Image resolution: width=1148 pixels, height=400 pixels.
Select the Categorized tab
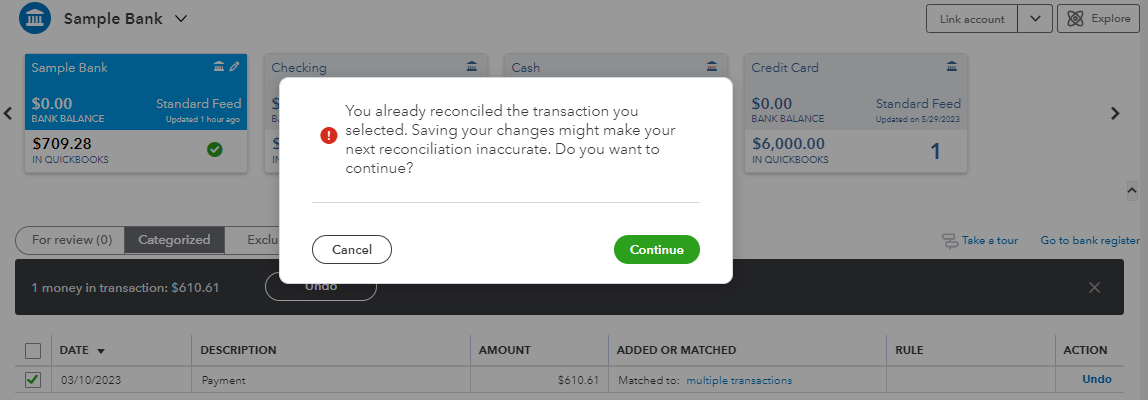coord(174,240)
